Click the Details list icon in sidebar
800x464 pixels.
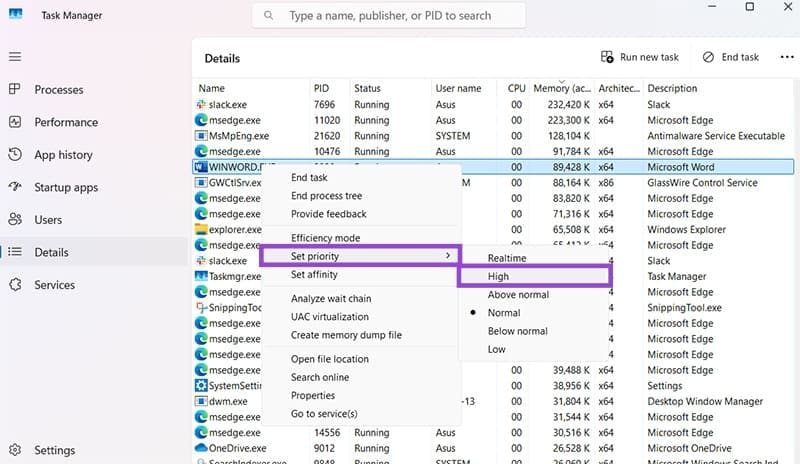tap(15, 252)
